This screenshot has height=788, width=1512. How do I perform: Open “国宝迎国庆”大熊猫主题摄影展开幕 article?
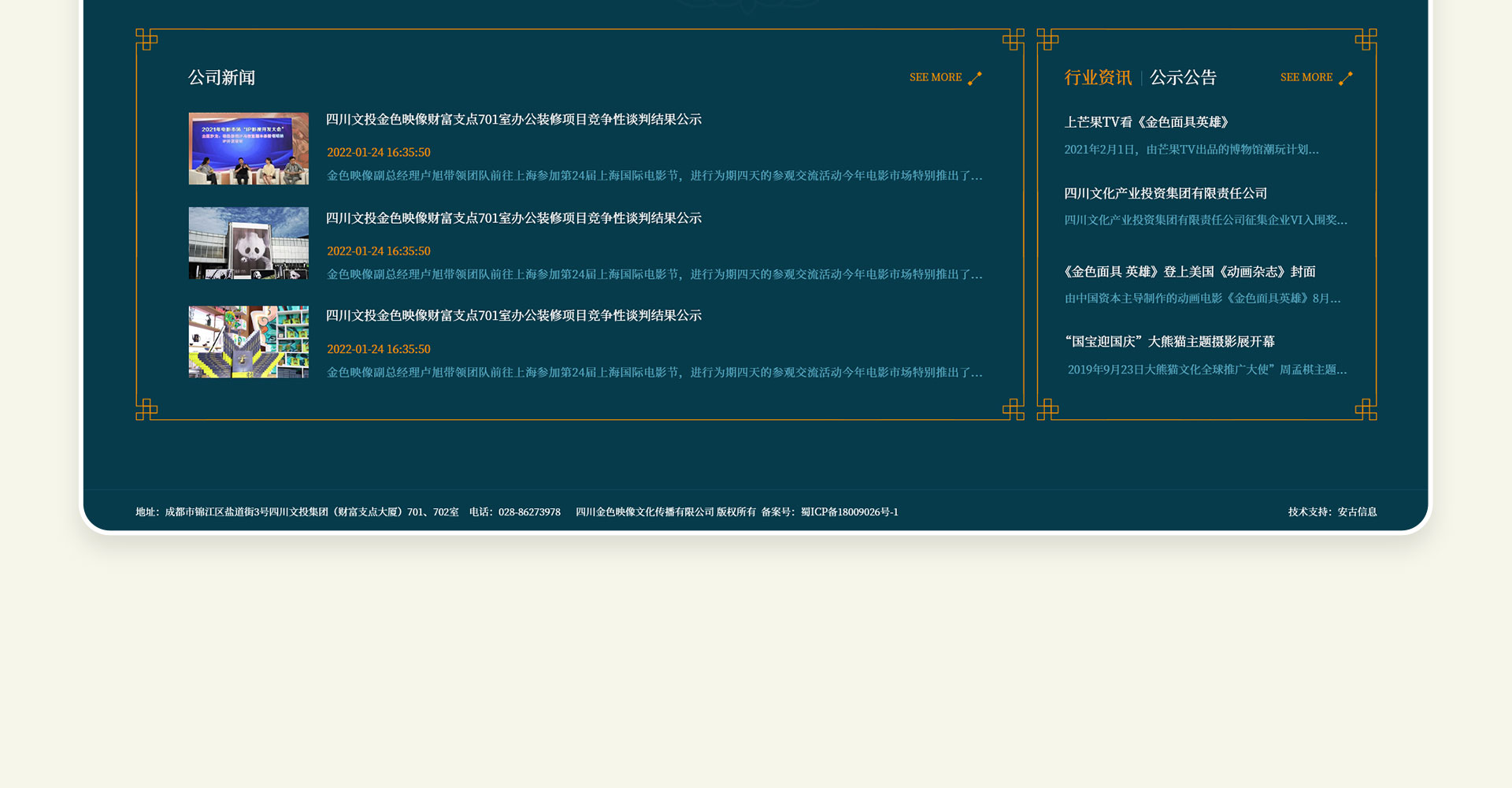1169,342
